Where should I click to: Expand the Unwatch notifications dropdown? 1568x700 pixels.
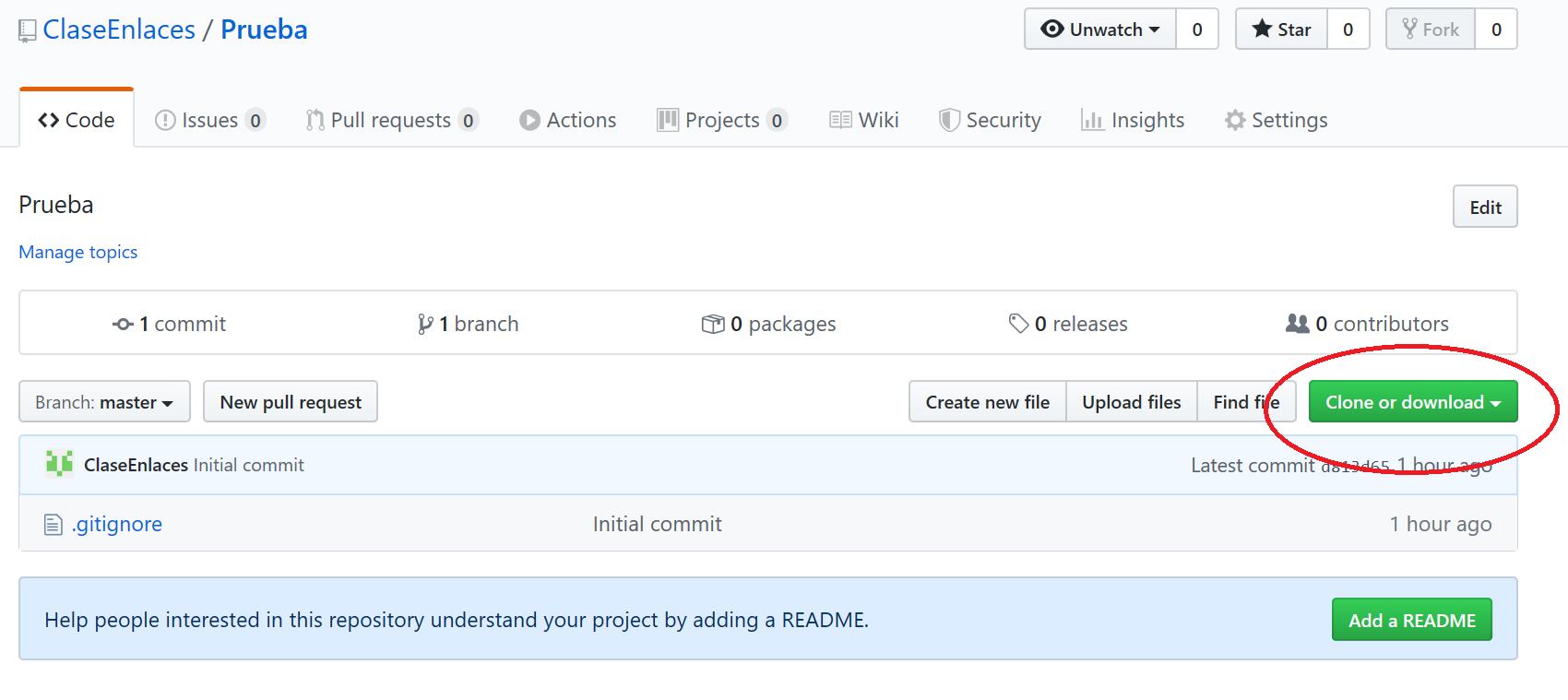pyautogui.click(x=1100, y=30)
